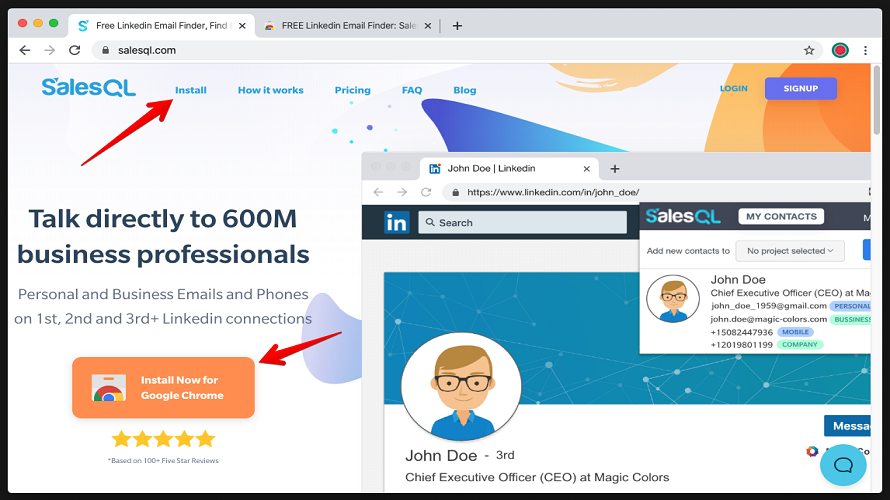Close the John Doe | Linkedin demo tab
Image resolution: width=890 pixels, height=500 pixels.
[x=586, y=169]
